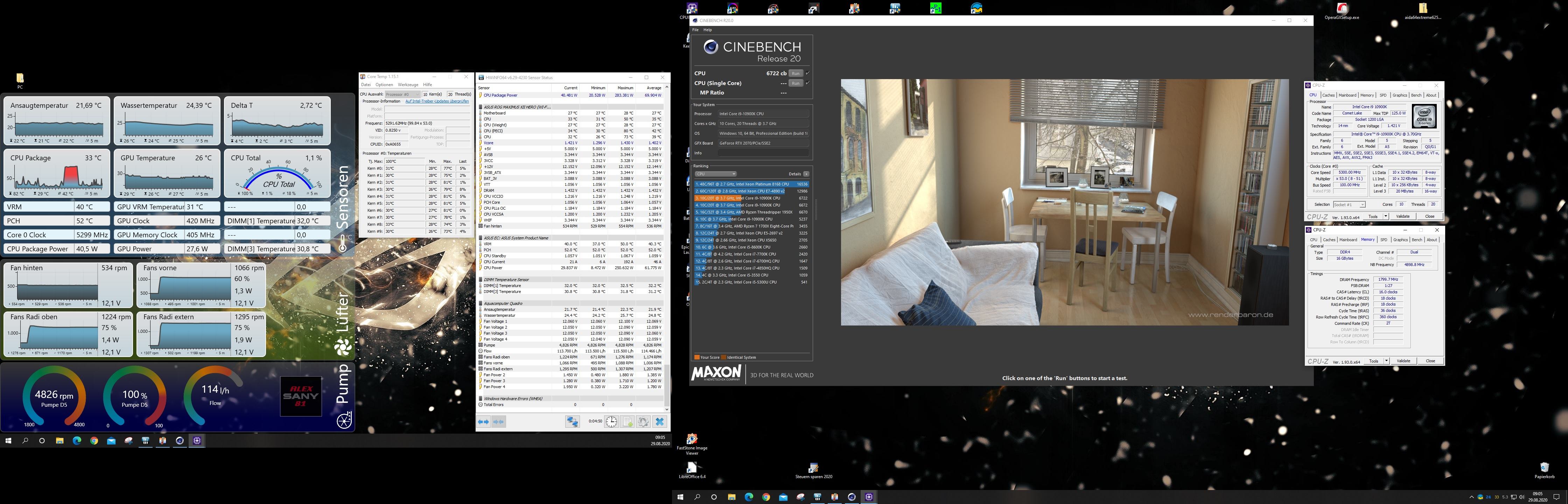Reset HWiNFO sensor clock timer icon
The width and height of the screenshot is (1568, 504).
[611, 422]
